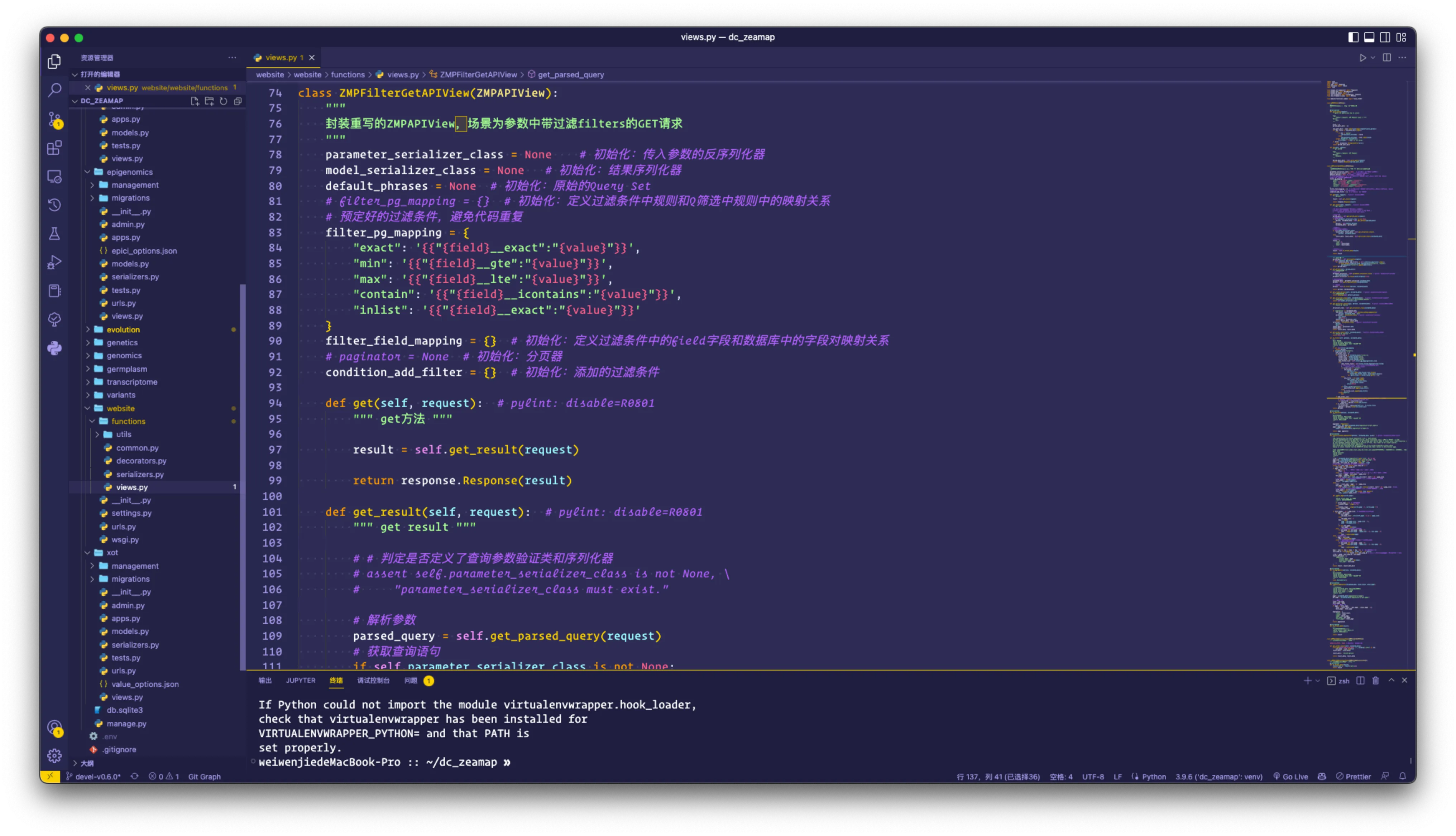Switch to the JUPYTER panel tab

300,681
